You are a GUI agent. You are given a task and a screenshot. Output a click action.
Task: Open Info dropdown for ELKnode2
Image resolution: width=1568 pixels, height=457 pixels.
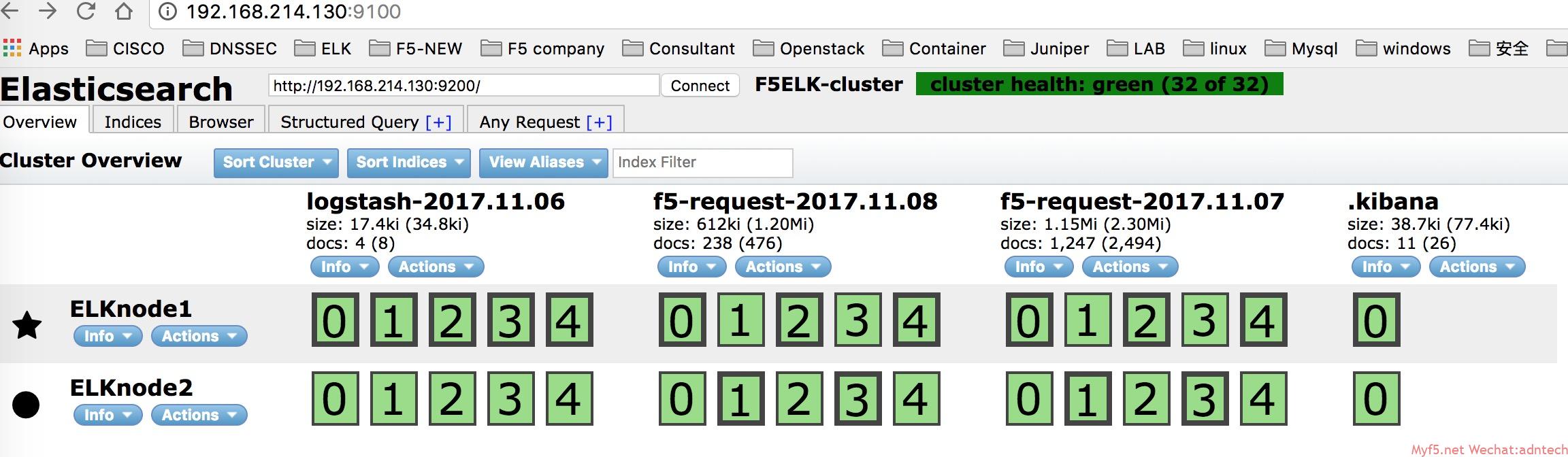point(108,415)
